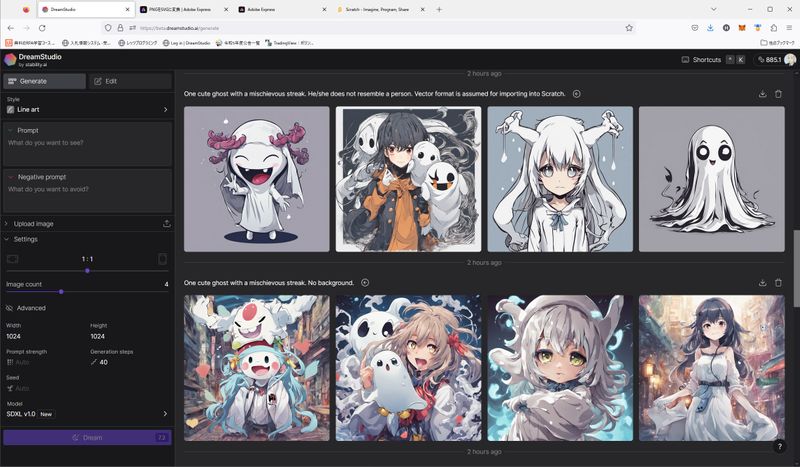Open the Line art style dropdown
The image size is (800, 467).
coord(87,110)
